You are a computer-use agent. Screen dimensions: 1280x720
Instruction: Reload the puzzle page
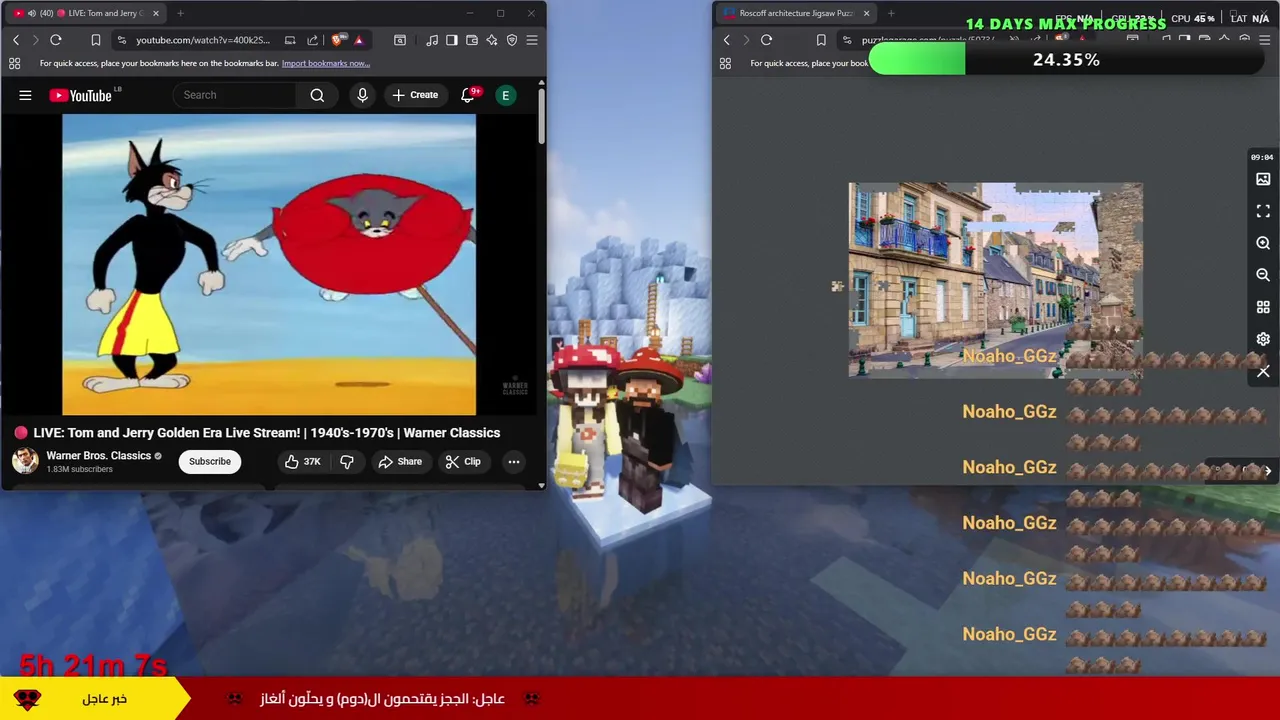coord(767,40)
